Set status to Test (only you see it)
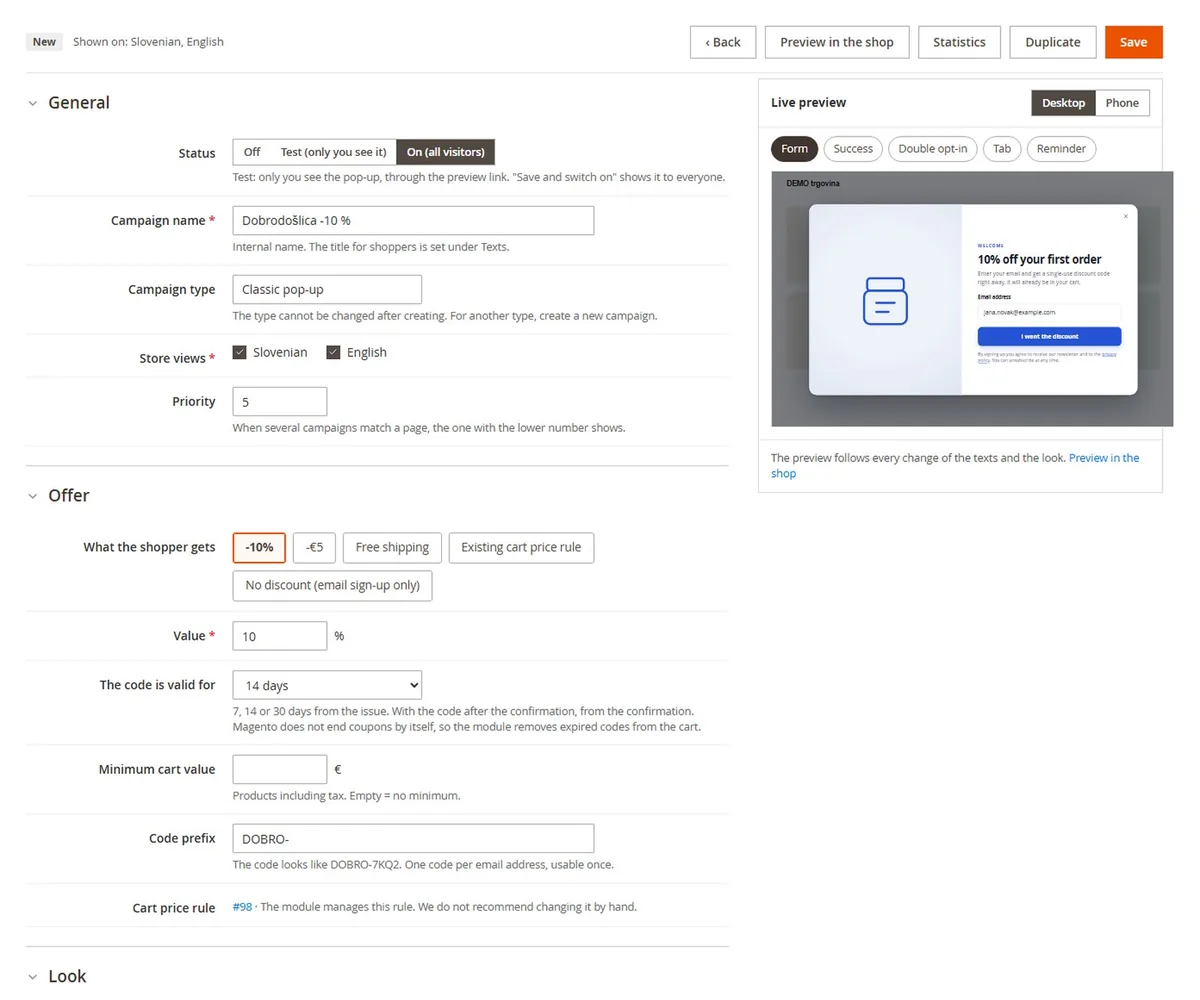1200x1000 pixels. [333, 152]
